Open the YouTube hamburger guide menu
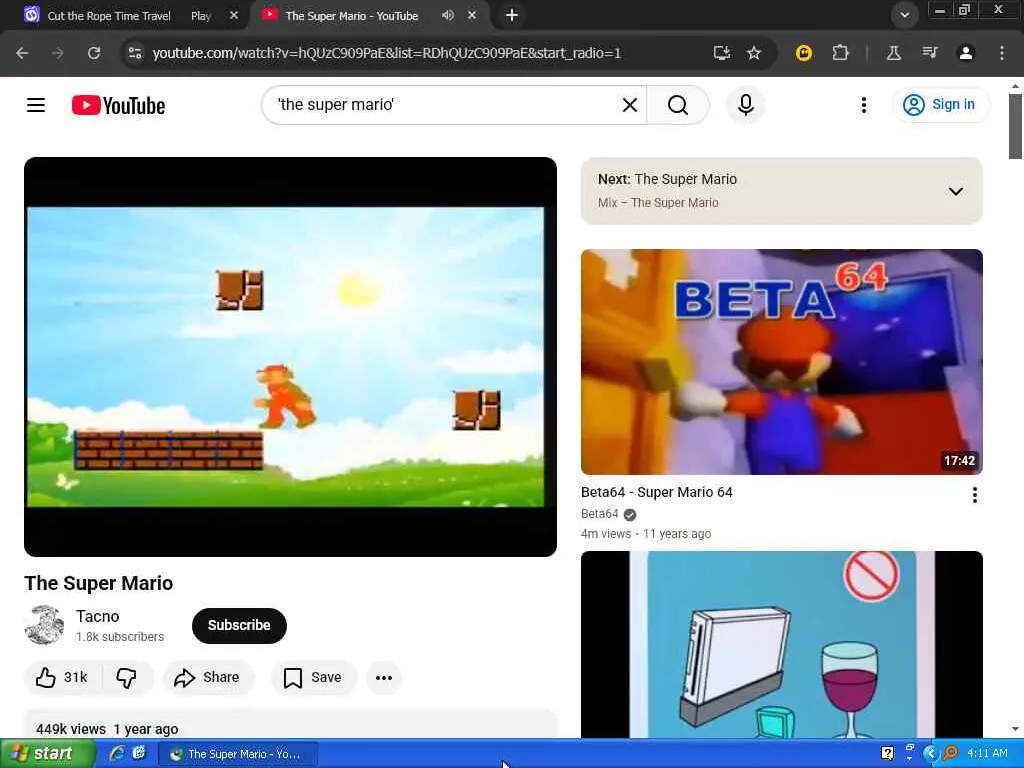The width and height of the screenshot is (1024, 768). pyautogui.click(x=36, y=104)
